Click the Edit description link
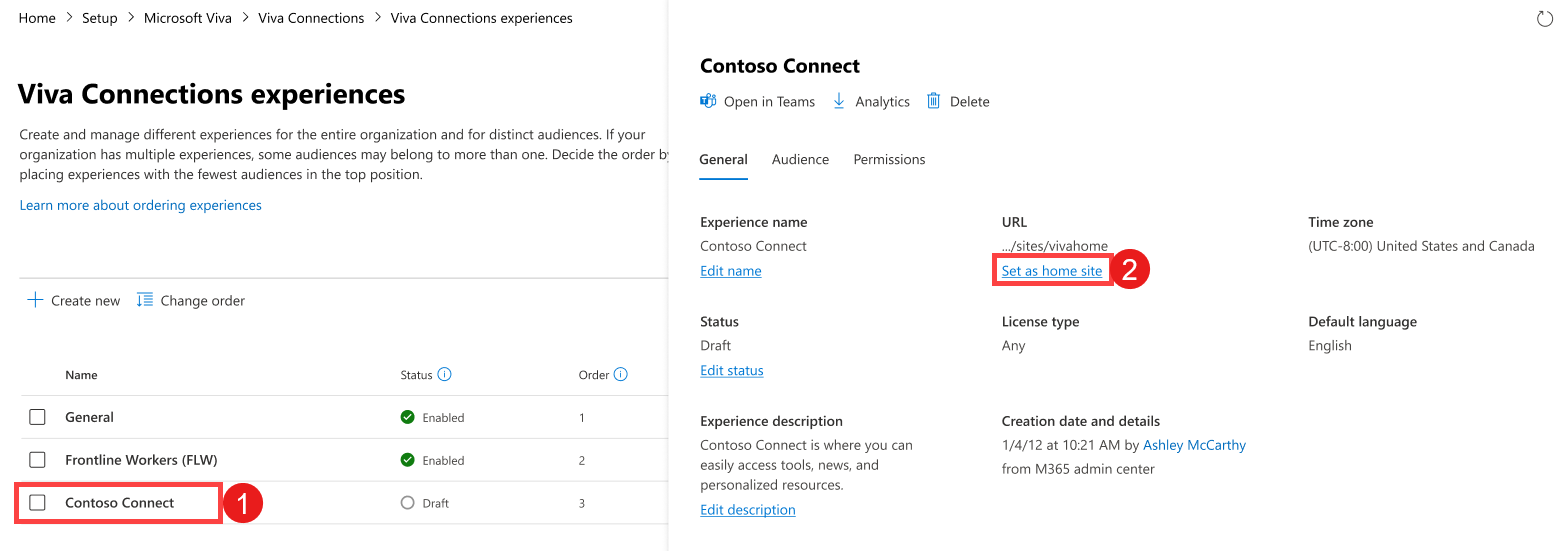The image size is (1562, 551). pyautogui.click(x=748, y=510)
